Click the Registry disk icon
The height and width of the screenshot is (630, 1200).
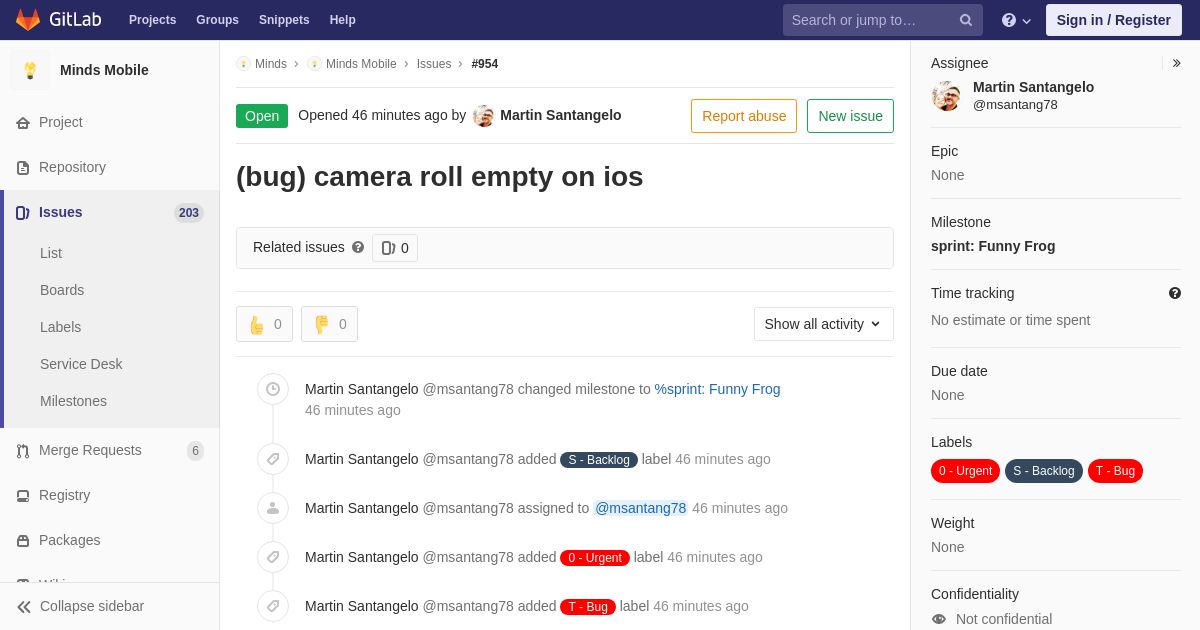tap(23, 496)
